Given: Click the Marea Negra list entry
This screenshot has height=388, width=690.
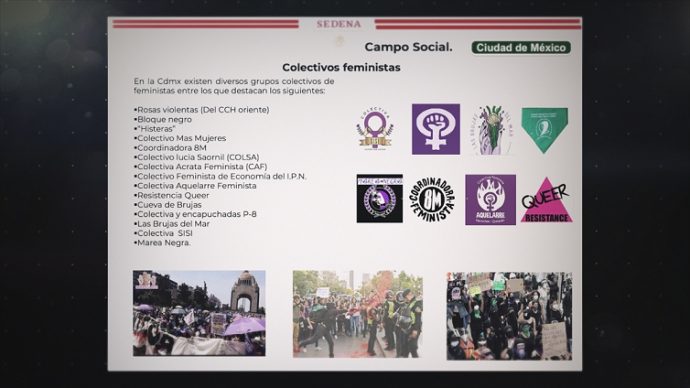Looking at the screenshot, I should pos(162,243).
